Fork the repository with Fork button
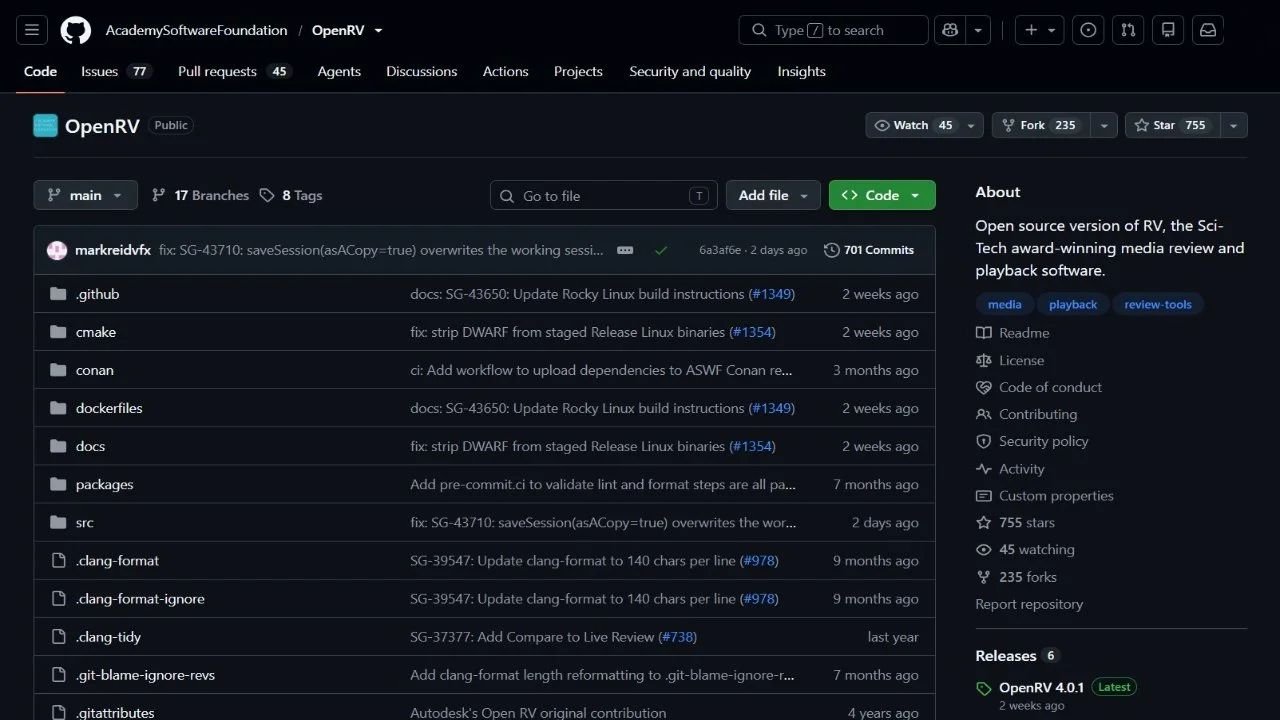Viewport: 1280px width, 720px height. pyautogui.click(x=1039, y=125)
